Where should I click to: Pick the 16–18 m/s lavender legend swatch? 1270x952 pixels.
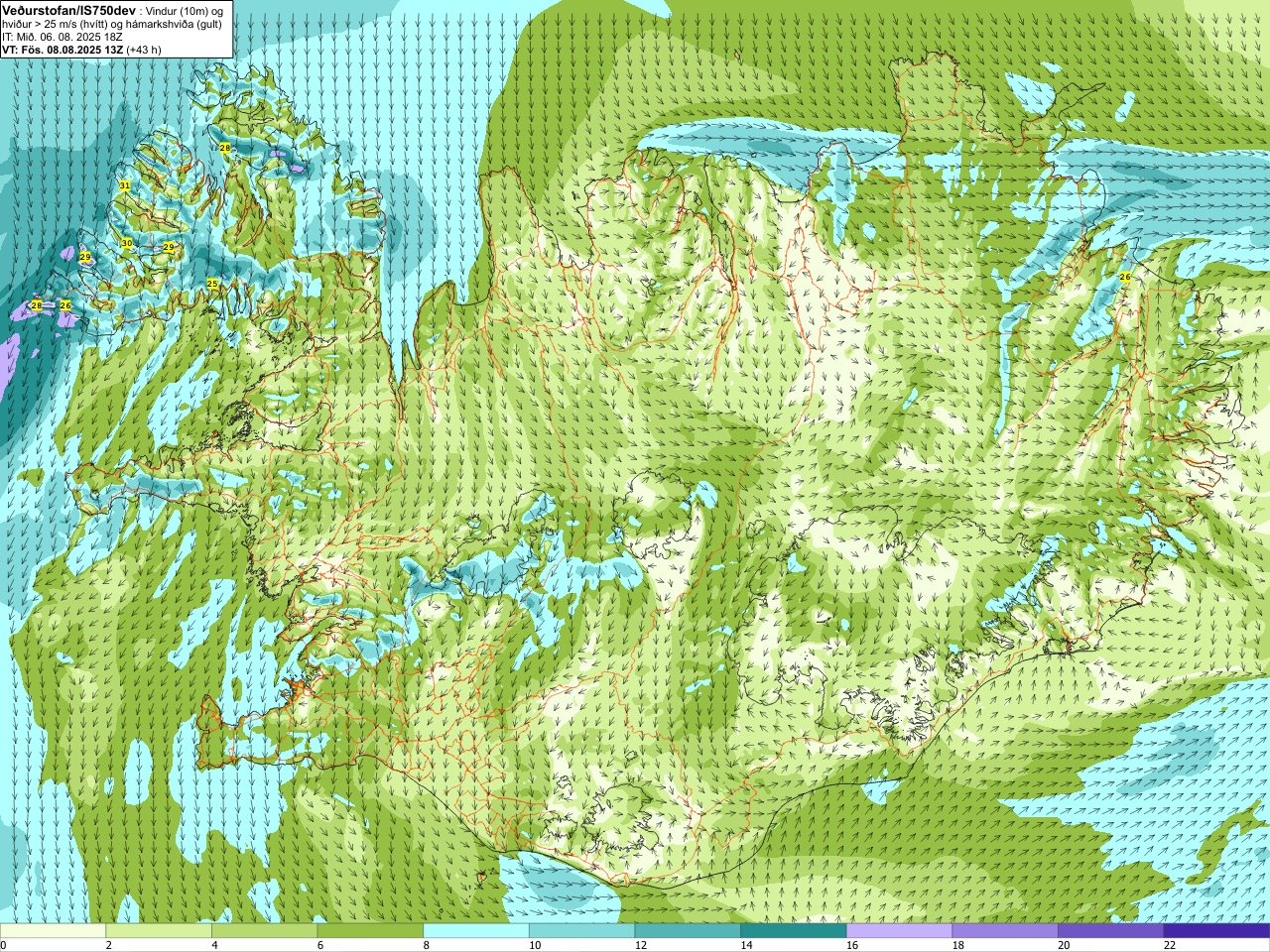(x=899, y=931)
